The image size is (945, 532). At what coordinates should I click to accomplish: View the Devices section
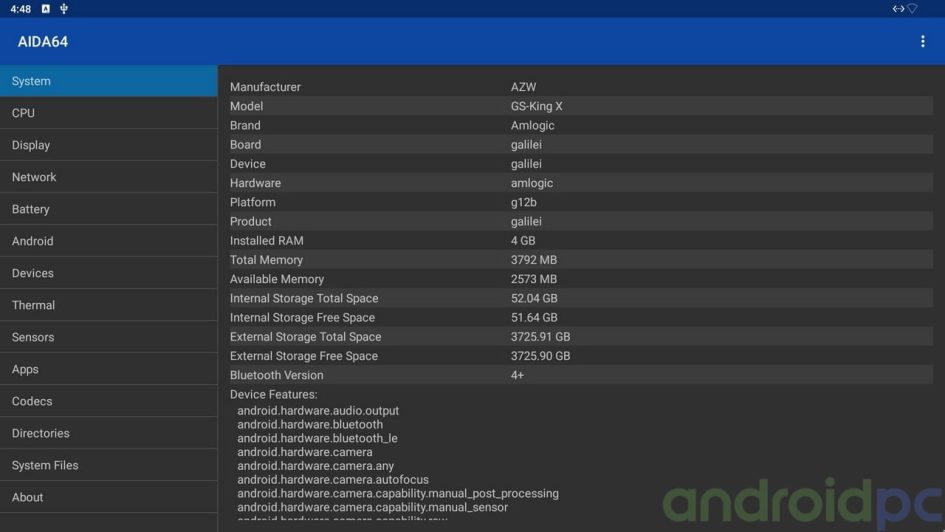pyautogui.click(x=108, y=272)
